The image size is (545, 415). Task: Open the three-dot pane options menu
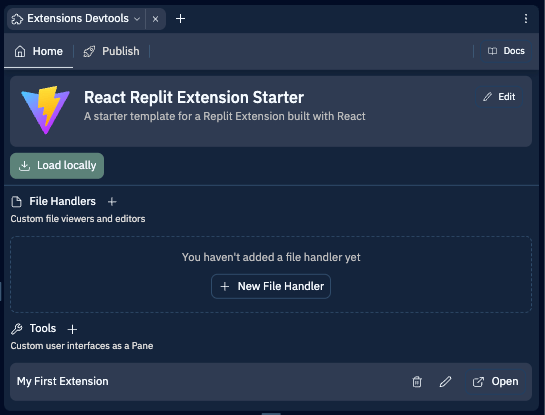click(x=526, y=18)
